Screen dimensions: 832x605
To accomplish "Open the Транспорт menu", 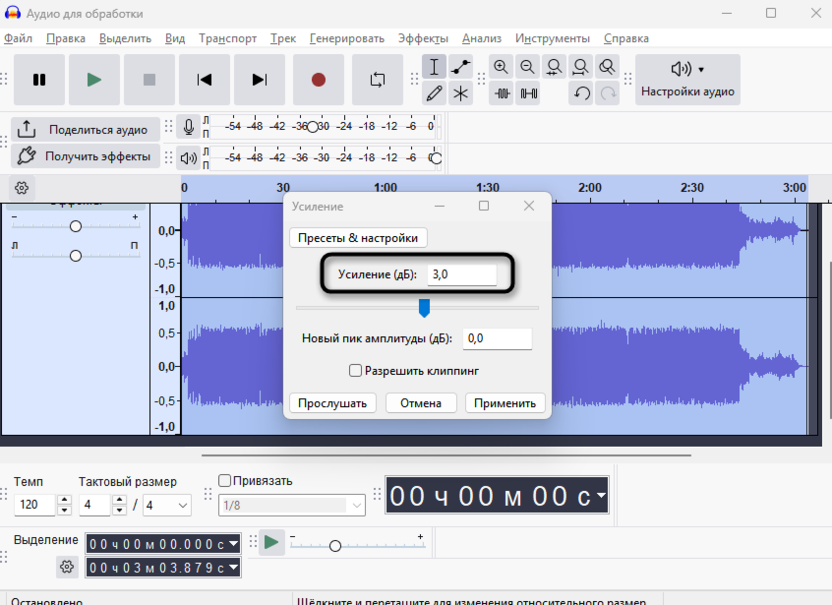I will [x=227, y=39].
